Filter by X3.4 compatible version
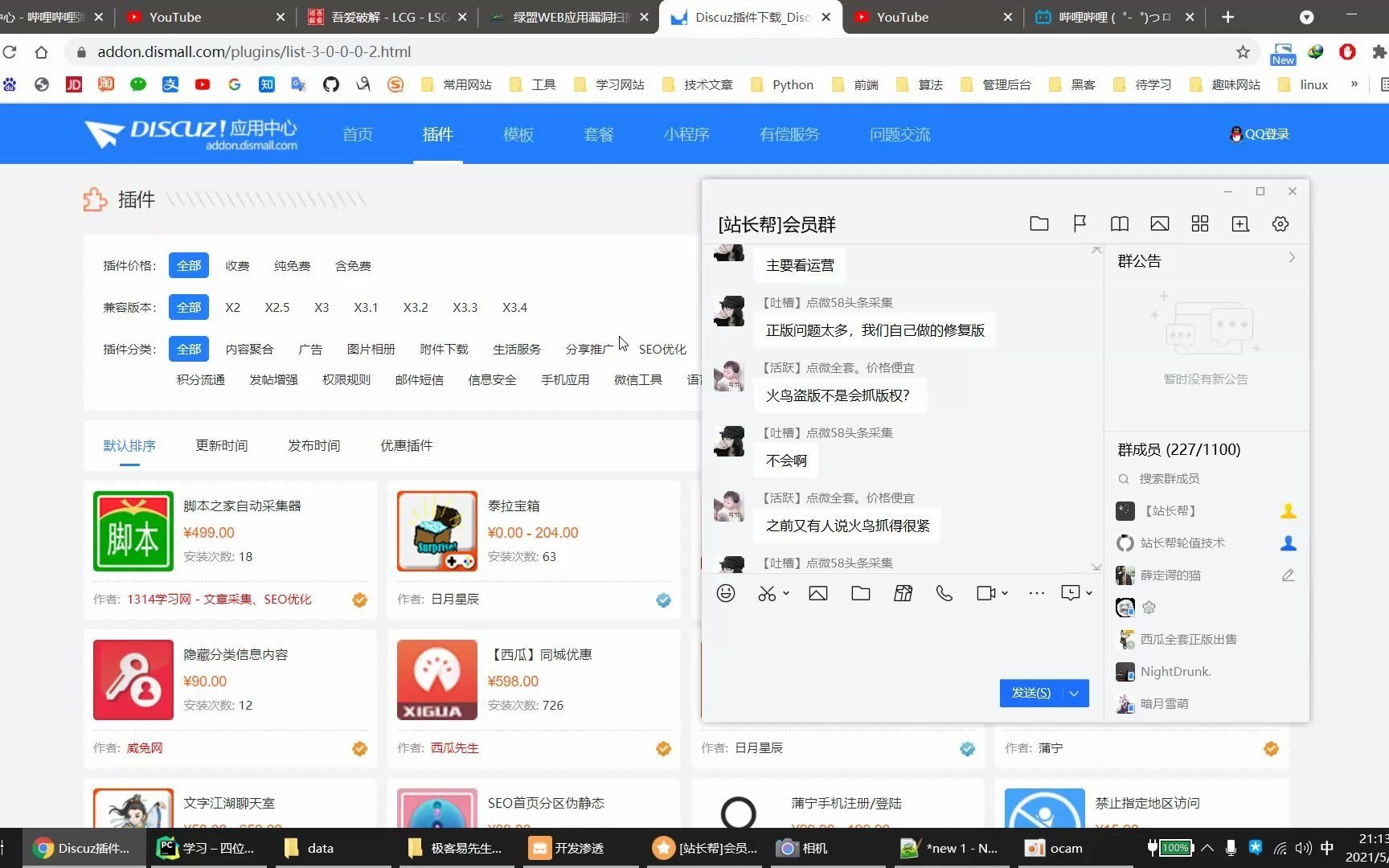The width and height of the screenshot is (1389, 868). point(514,308)
